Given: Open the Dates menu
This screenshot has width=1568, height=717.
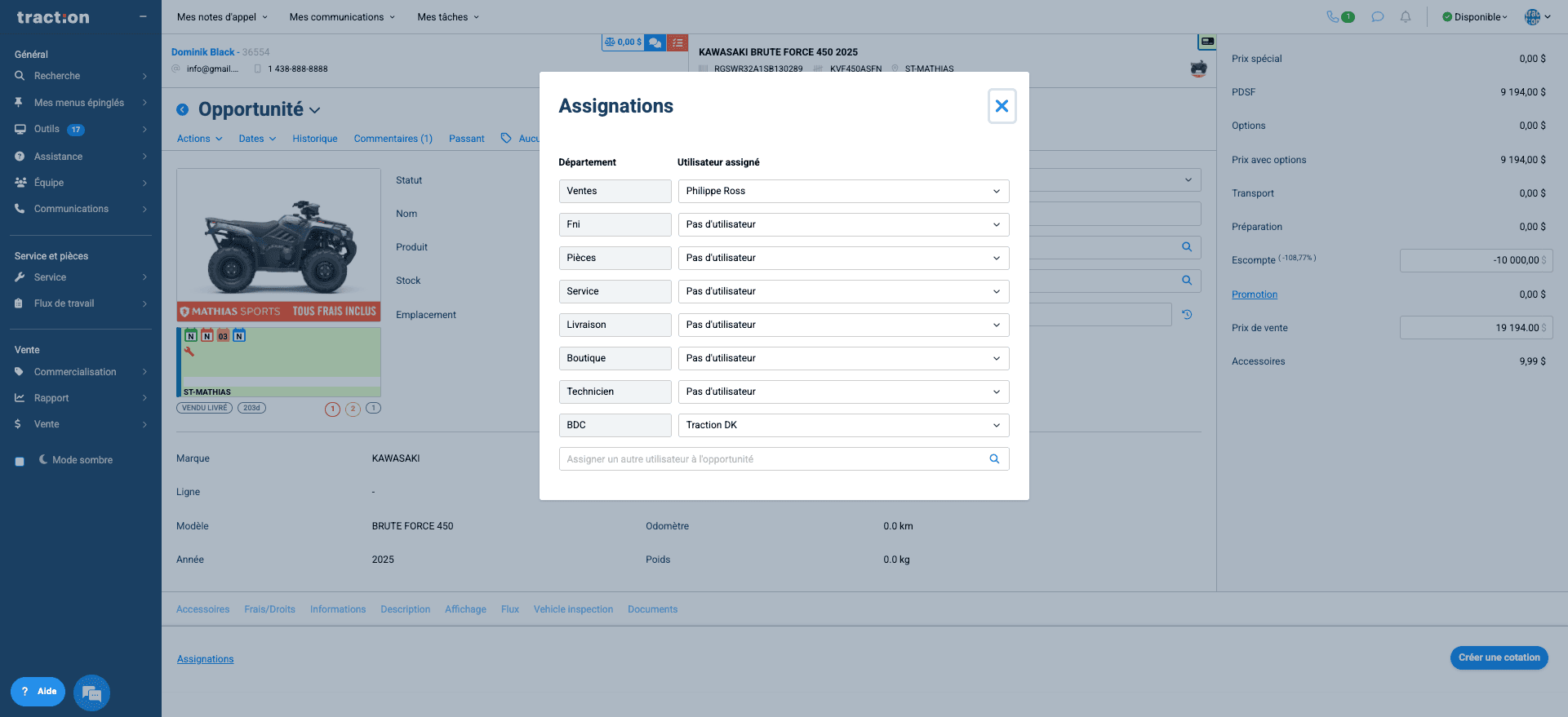Looking at the screenshot, I should pos(257,139).
